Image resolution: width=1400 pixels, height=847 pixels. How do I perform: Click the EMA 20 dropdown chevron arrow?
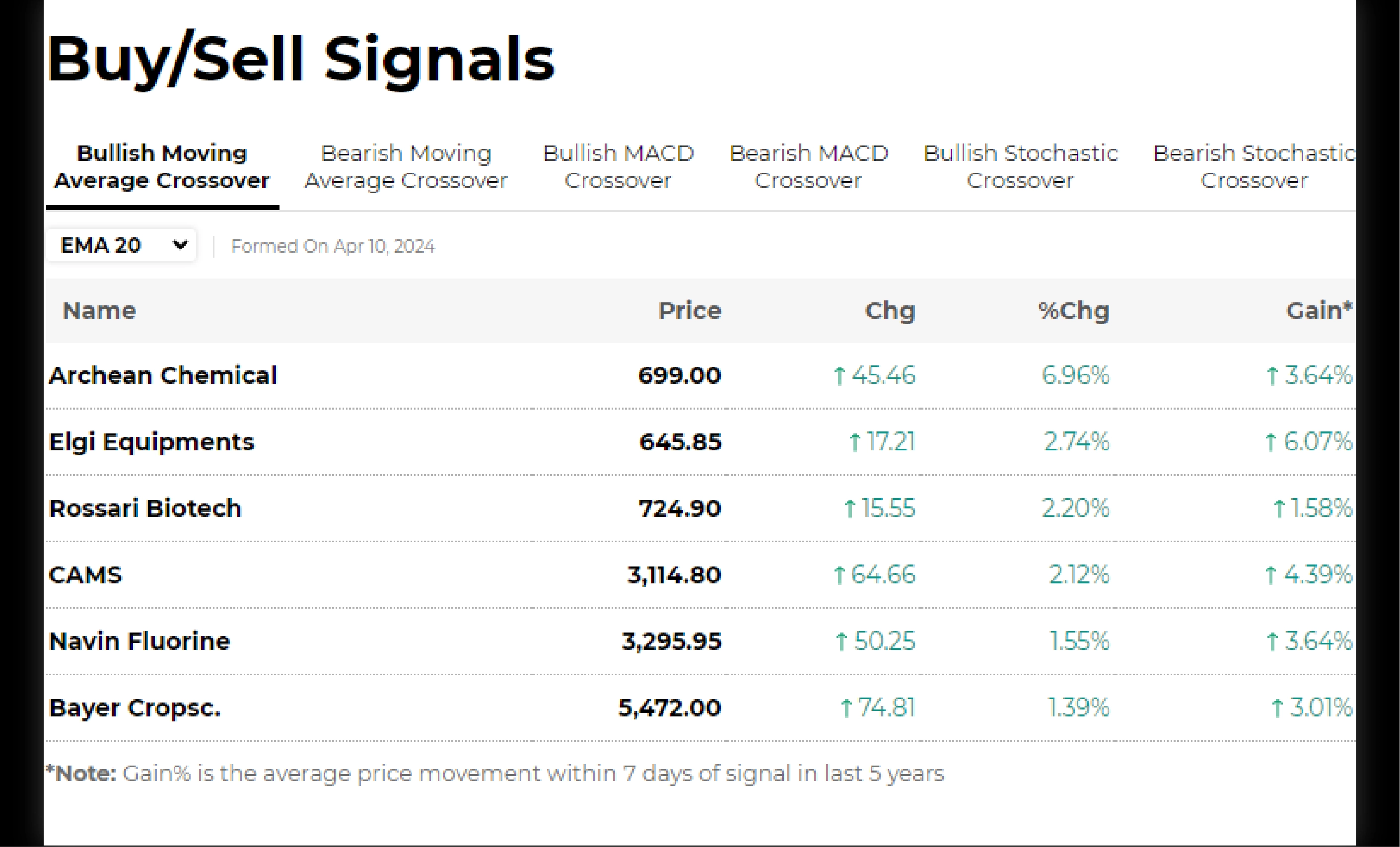(x=180, y=245)
